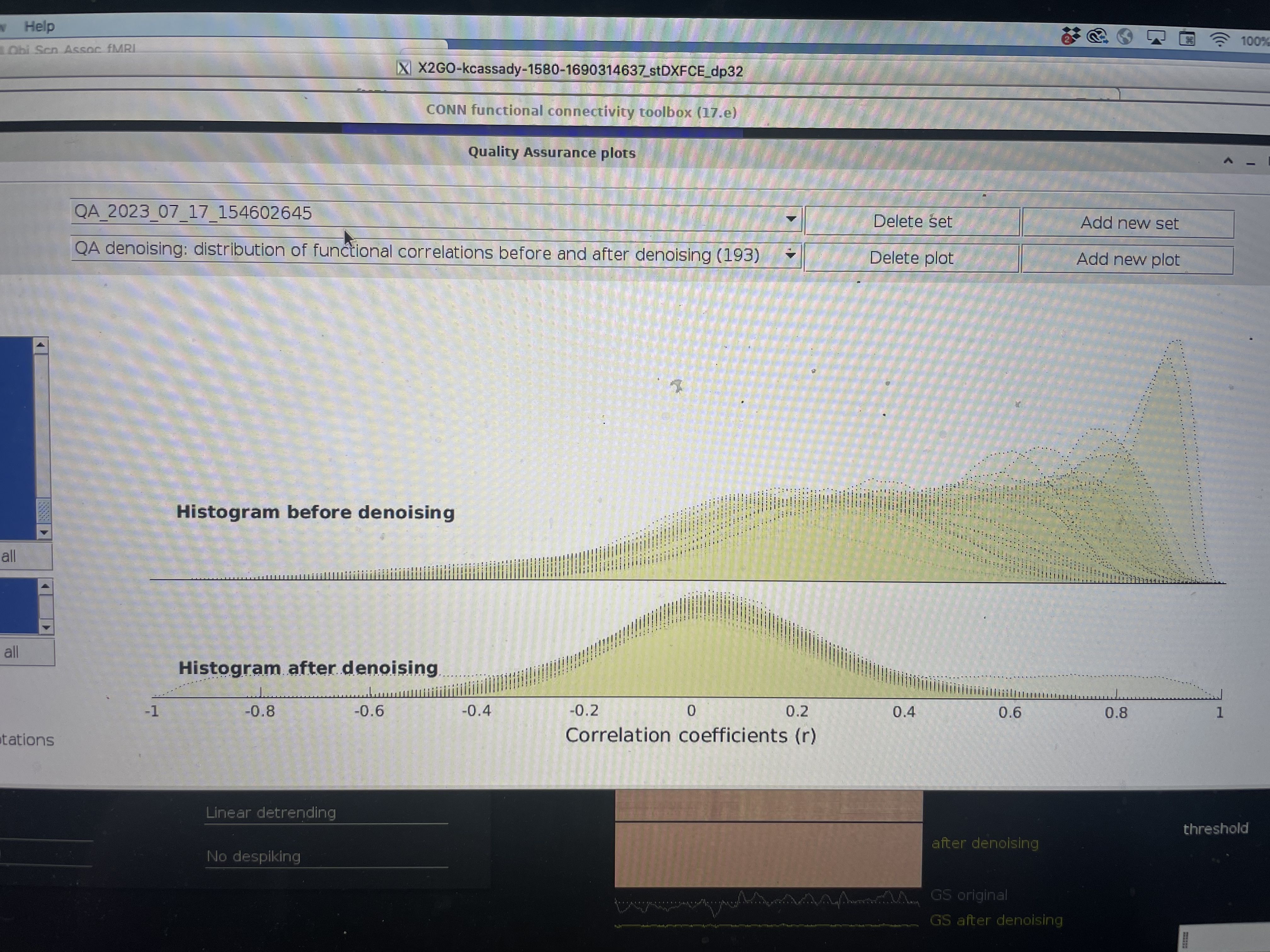Click the Add new plot button
Screen dimensions: 1270x952
1127,259
